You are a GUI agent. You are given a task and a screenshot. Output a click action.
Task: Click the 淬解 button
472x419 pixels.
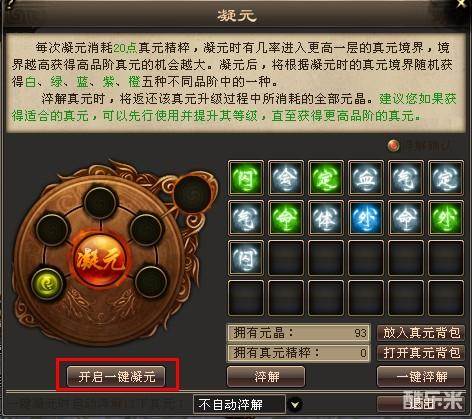click(x=266, y=377)
